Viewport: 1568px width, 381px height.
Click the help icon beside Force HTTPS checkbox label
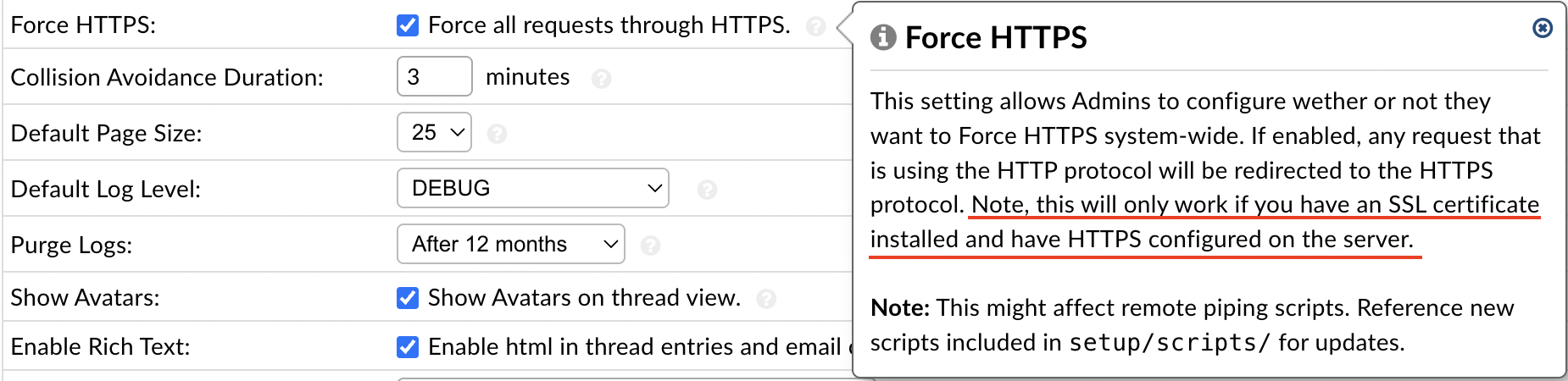coord(815,26)
